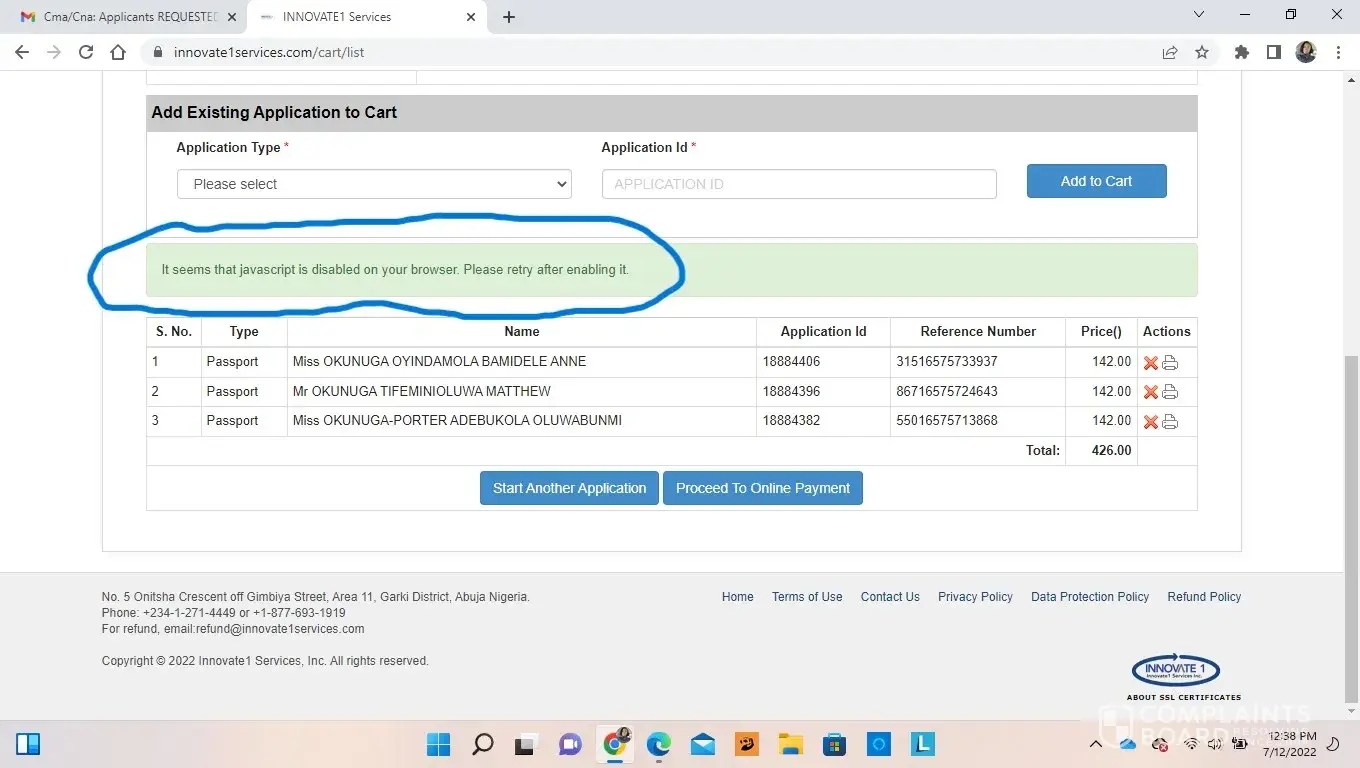The image size is (1360, 768).
Task: Open a new browser tab
Action: pos(509,17)
